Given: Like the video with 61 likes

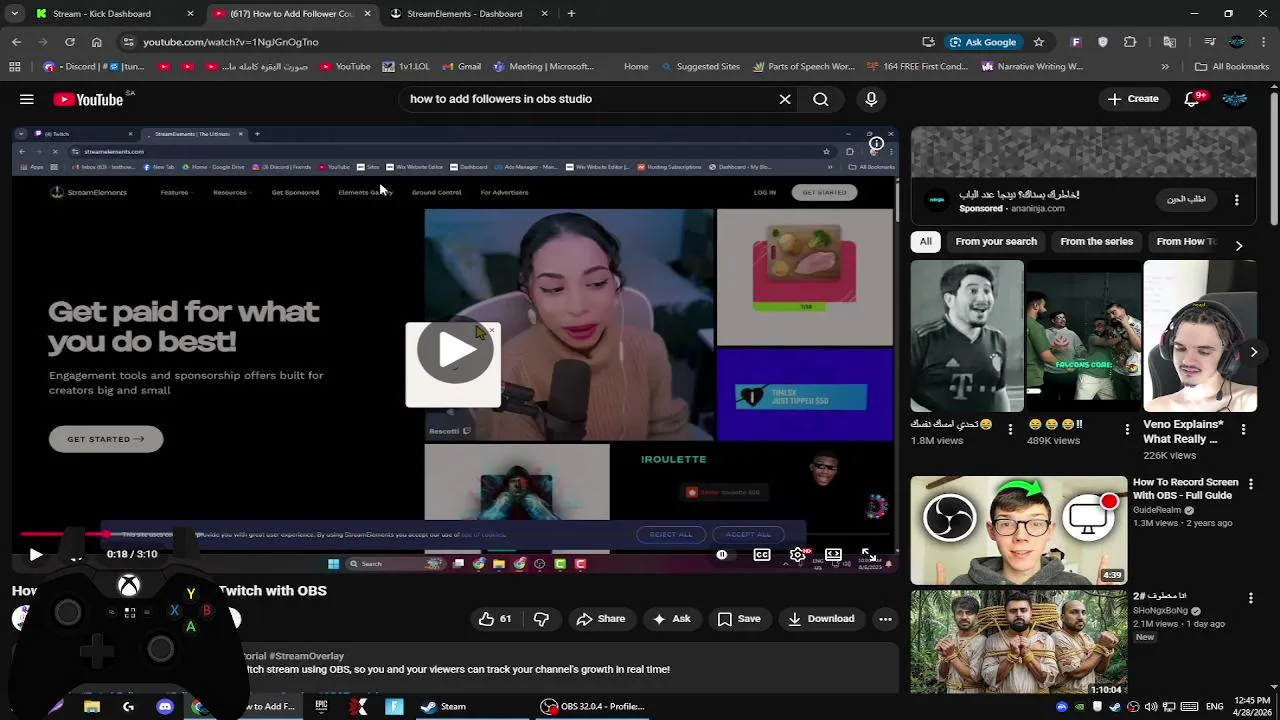Looking at the screenshot, I should click(x=495, y=619).
